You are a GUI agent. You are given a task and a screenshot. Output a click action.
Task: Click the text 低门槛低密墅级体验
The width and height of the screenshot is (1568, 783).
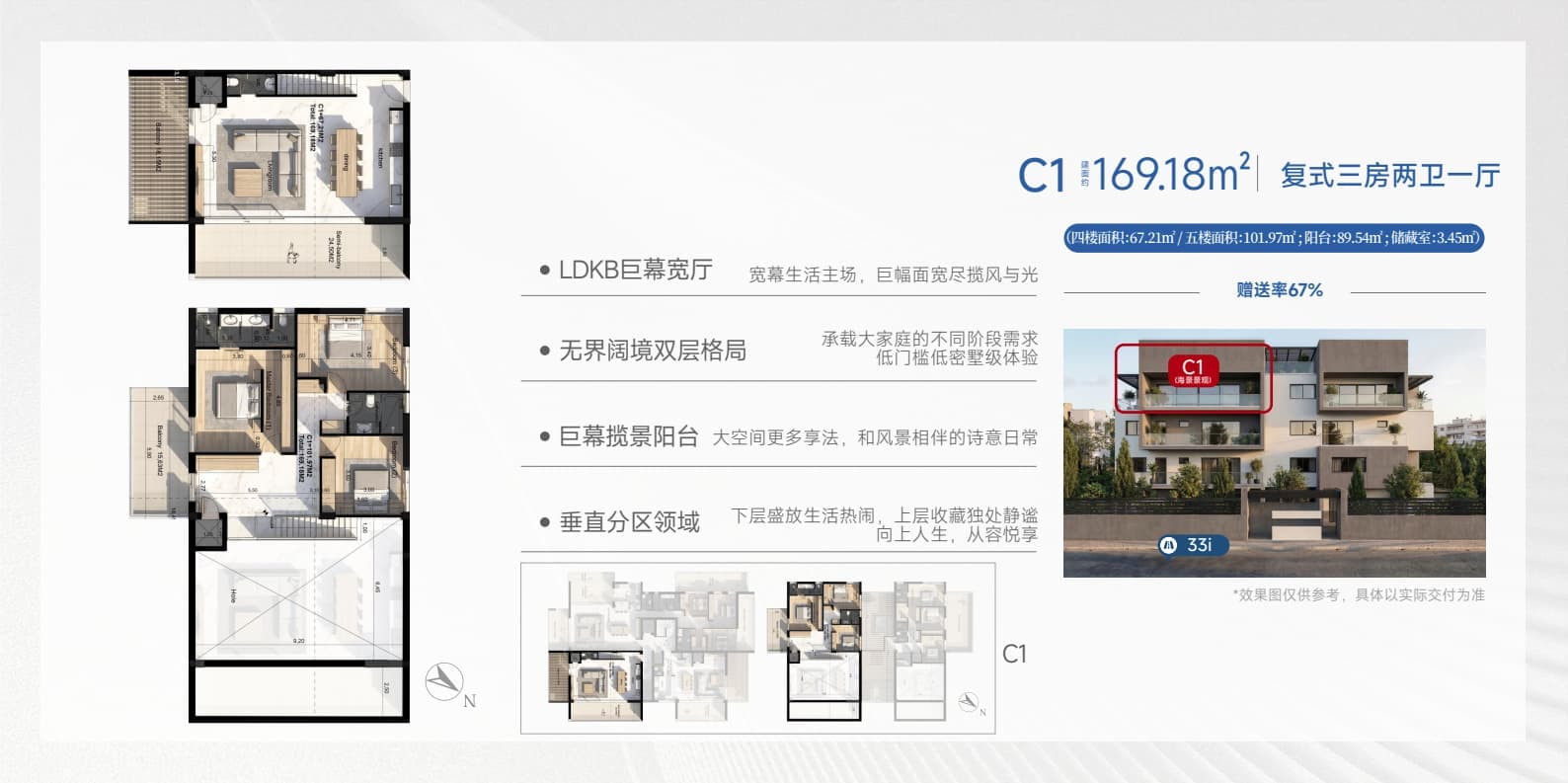[957, 357]
